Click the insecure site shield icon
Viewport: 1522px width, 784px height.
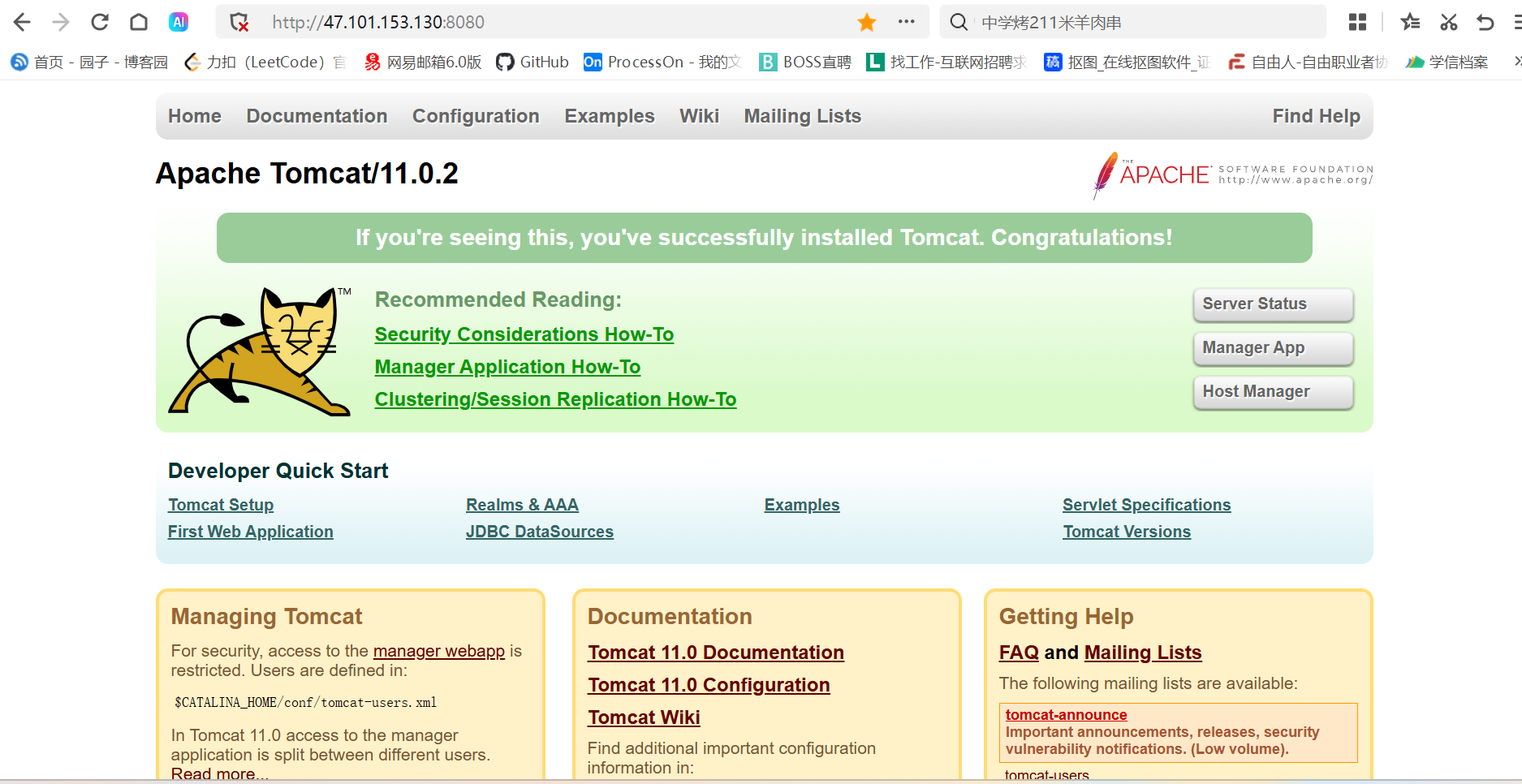click(x=239, y=22)
